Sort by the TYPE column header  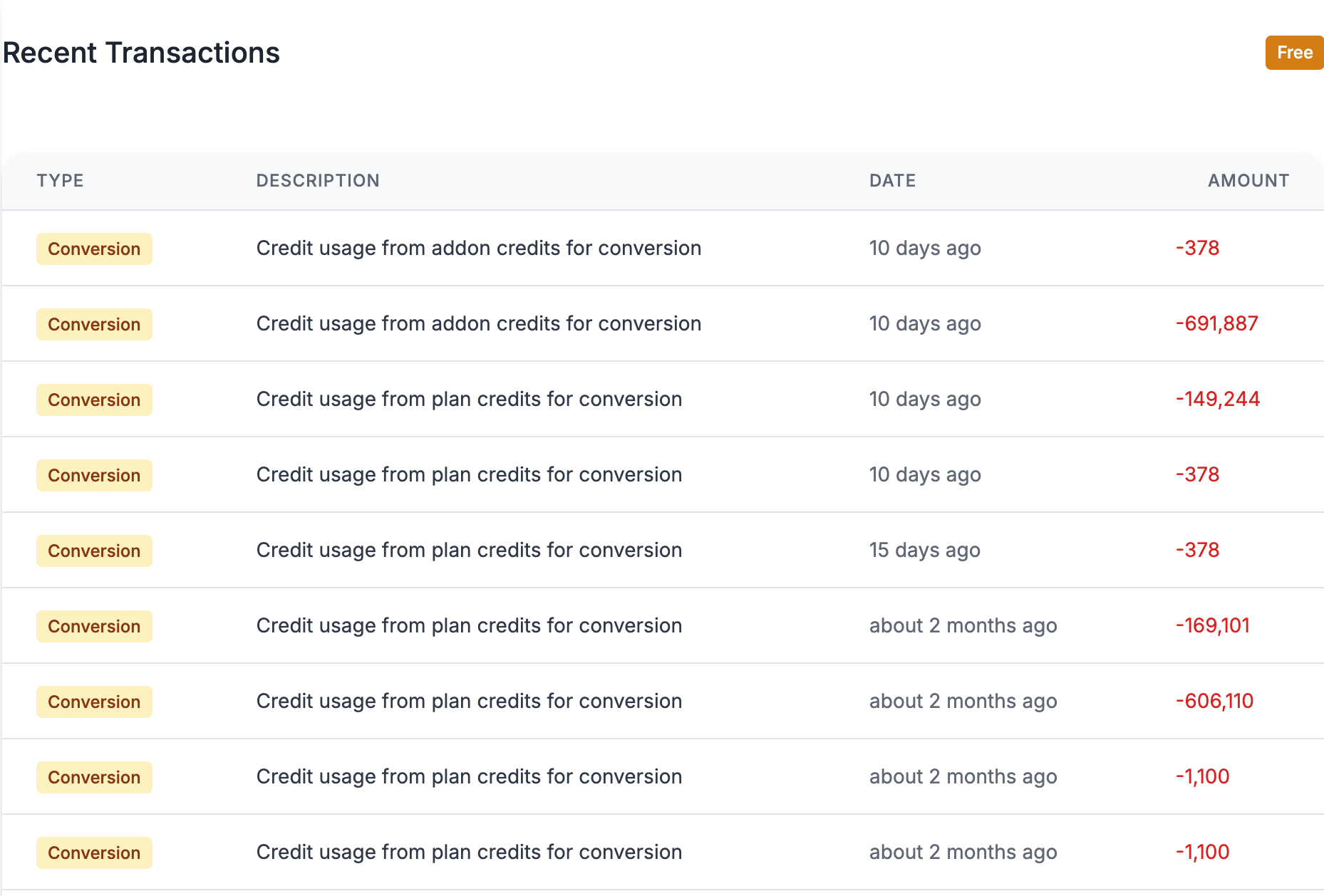tap(61, 181)
